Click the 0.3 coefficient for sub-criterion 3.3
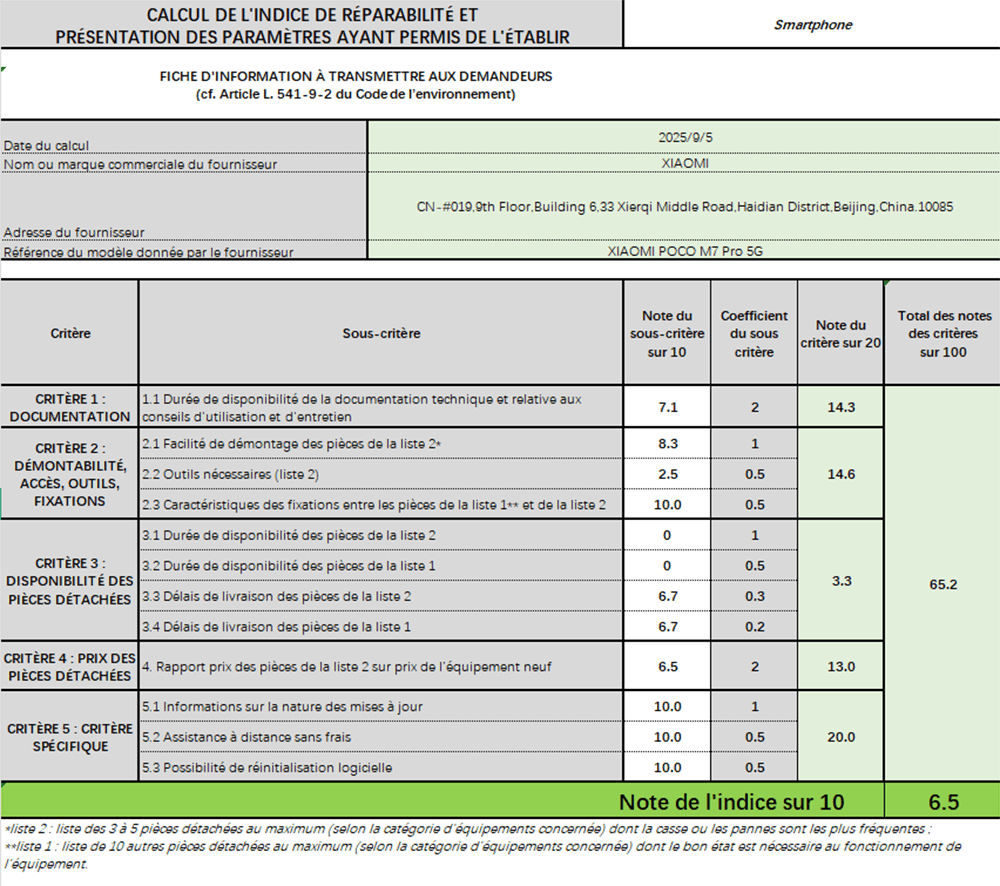 (754, 596)
